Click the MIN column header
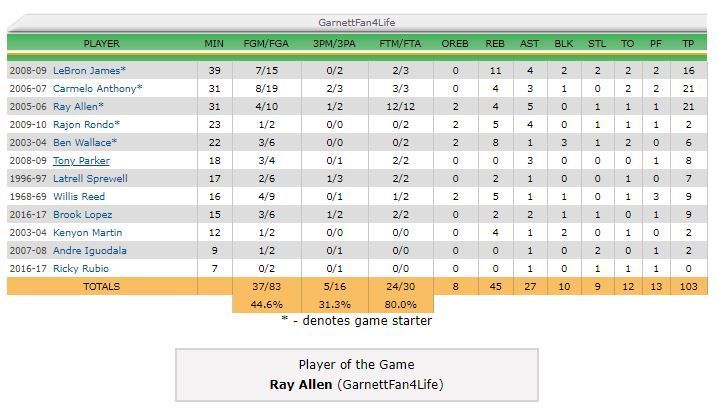This screenshot has width=717, height=408. tap(214, 43)
